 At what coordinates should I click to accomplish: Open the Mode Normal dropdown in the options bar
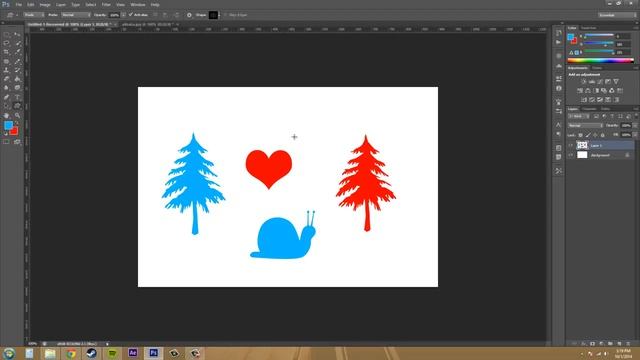pyautogui.click(x=76, y=15)
